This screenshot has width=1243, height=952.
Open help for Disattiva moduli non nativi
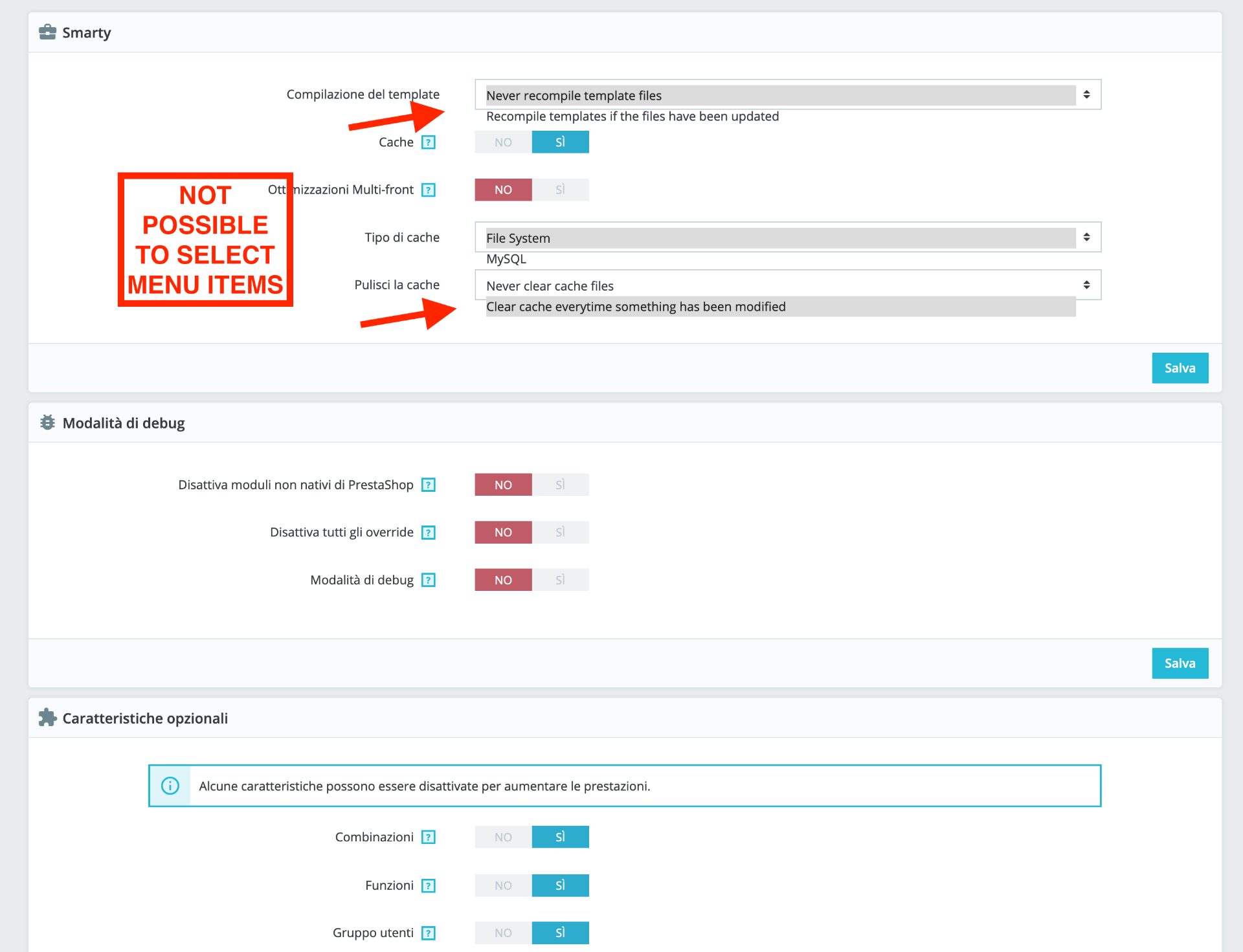coord(428,485)
